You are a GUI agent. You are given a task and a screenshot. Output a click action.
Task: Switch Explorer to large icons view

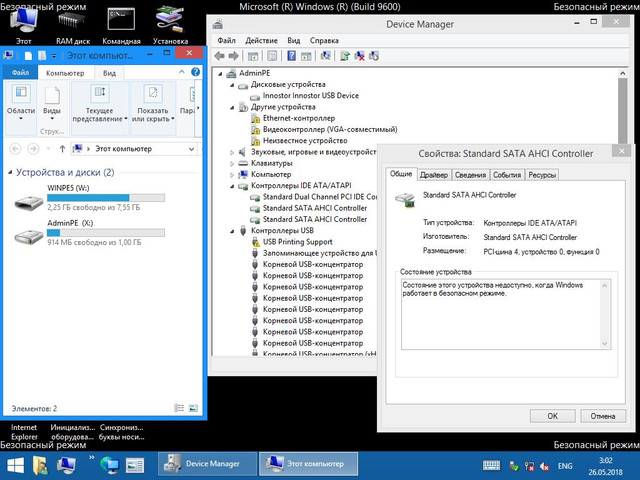[193, 408]
